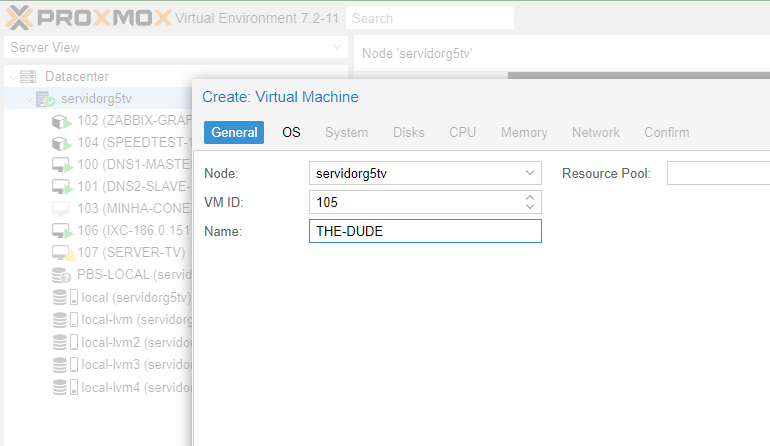Select the PBS-LOCAL storage entry

(x=134, y=274)
